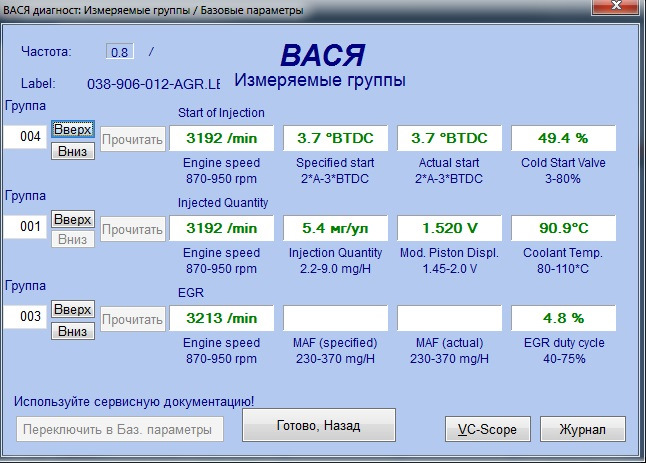Open VC-Scope
This screenshot has height=463, width=646.
pyautogui.click(x=488, y=429)
